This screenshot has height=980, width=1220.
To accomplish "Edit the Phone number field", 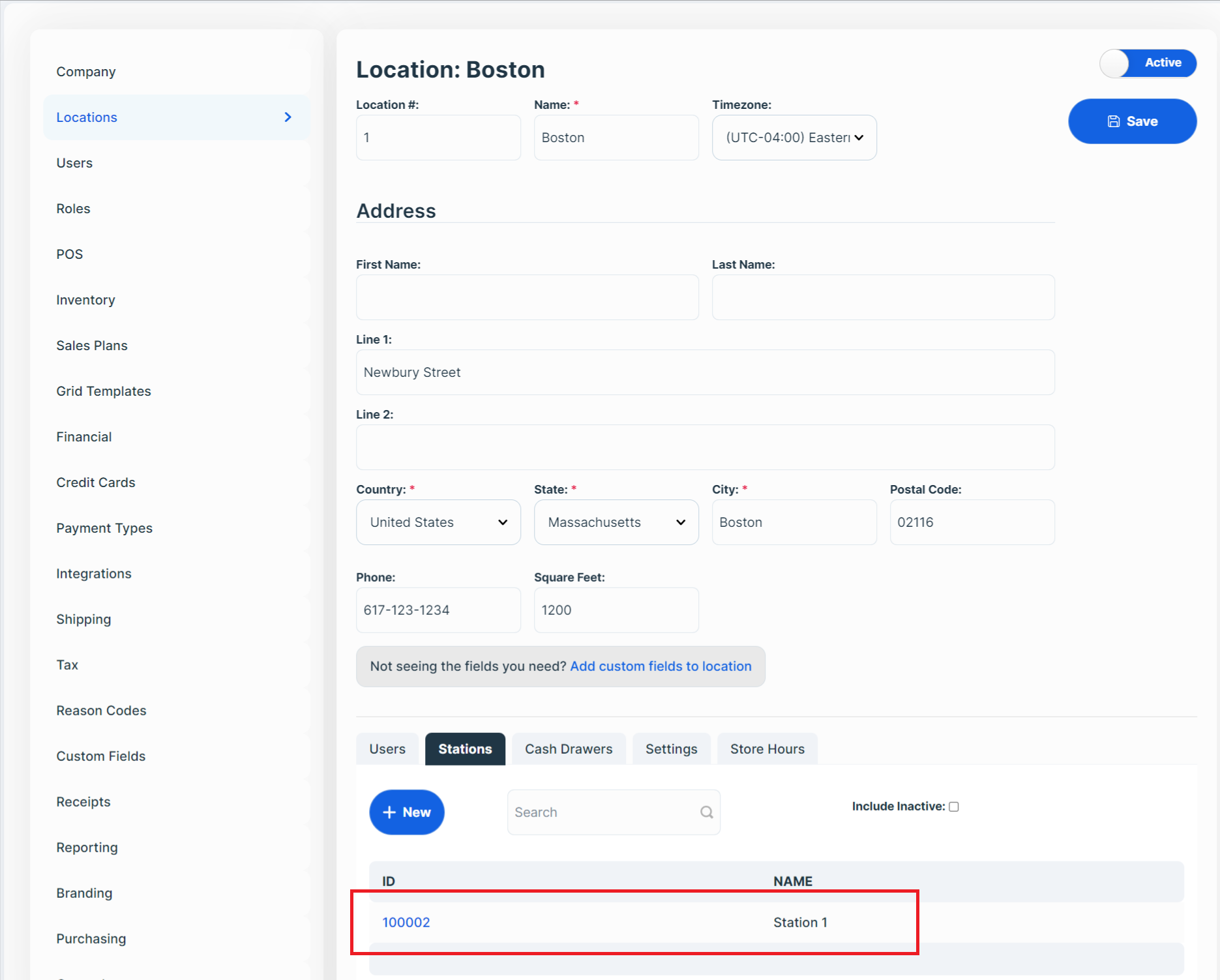I will pos(438,610).
